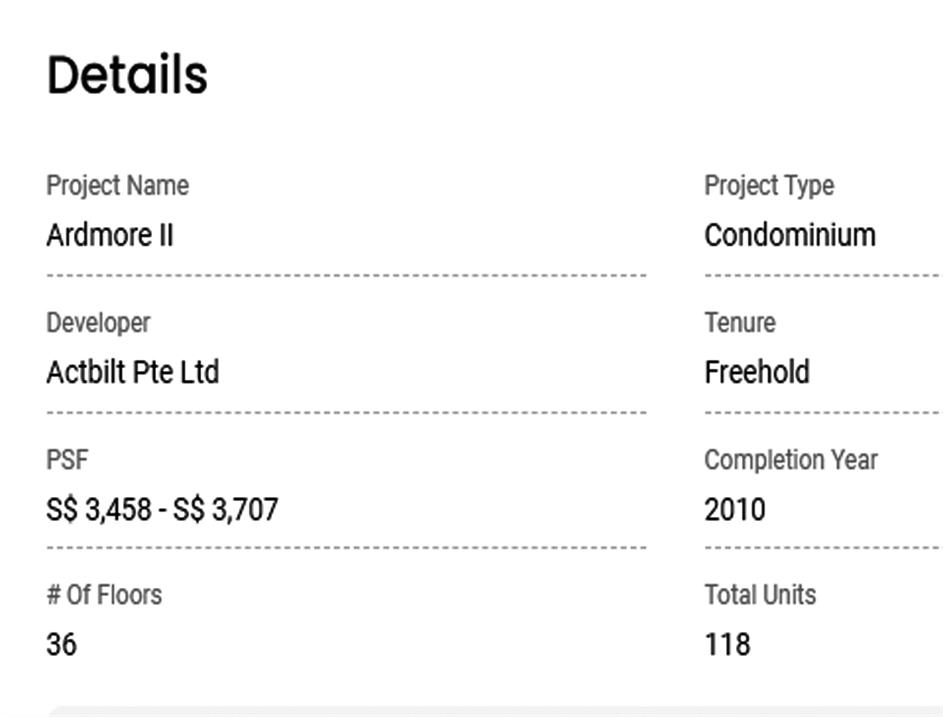The height and width of the screenshot is (717, 943).
Task: Click dashed divider below PSF price range
Action: (x=346, y=548)
